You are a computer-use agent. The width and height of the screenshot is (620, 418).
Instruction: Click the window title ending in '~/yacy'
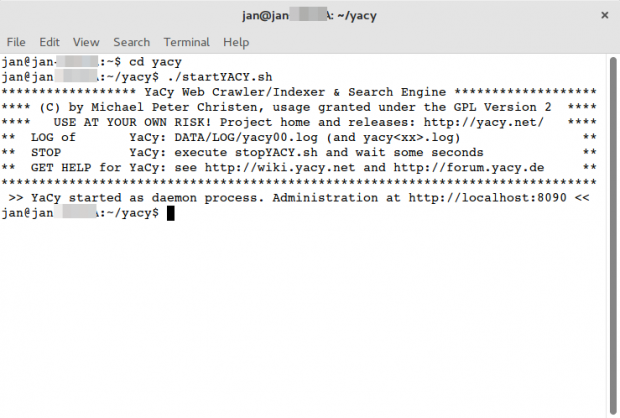click(x=309, y=15)
